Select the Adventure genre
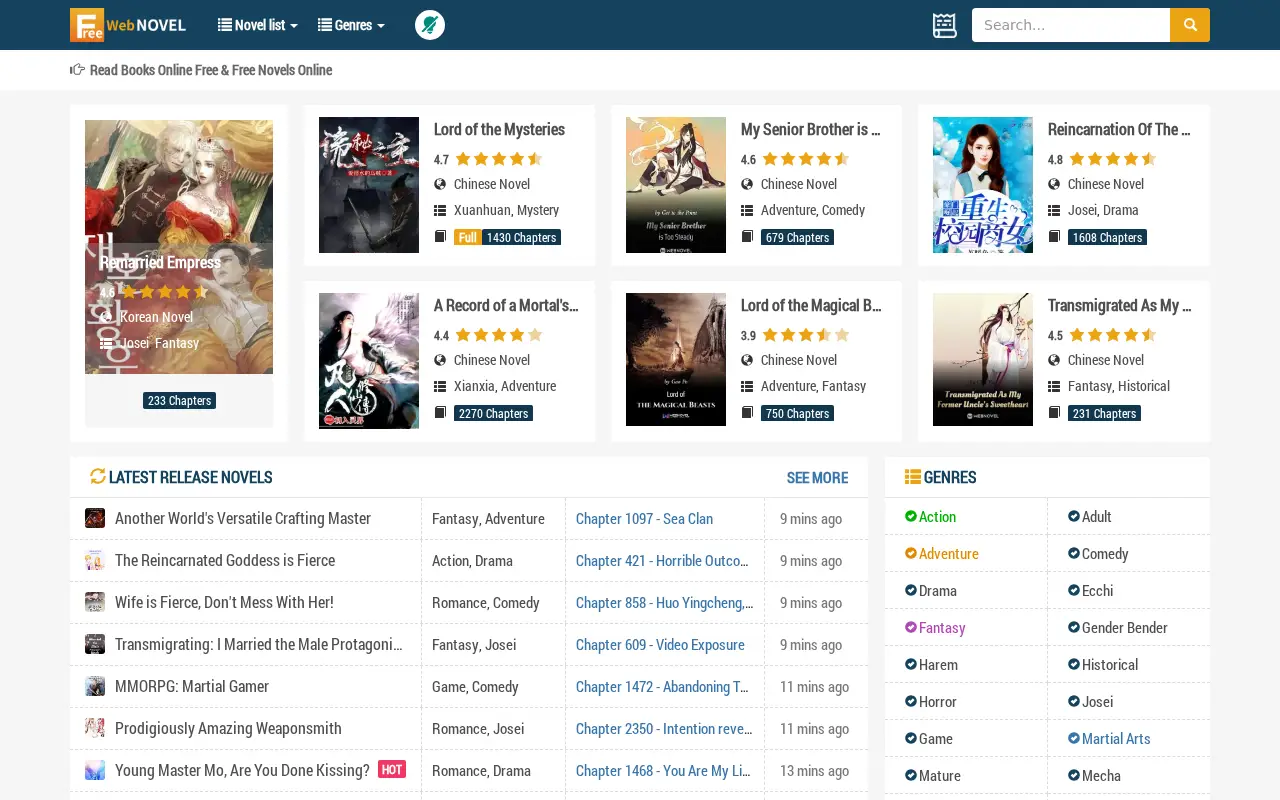Viewport: 1280px width, 800px height. point(948,553)
